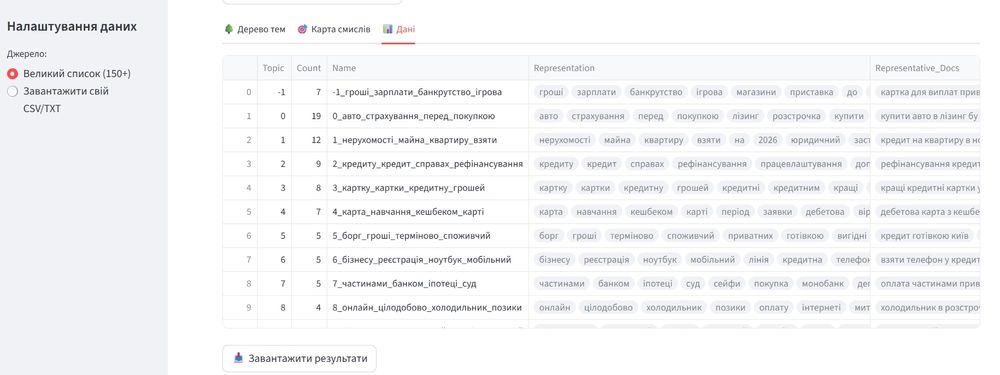1000x375 pixels.
Task: Click the "банкрутство" representation chip
Action: [x=656, y=92]
